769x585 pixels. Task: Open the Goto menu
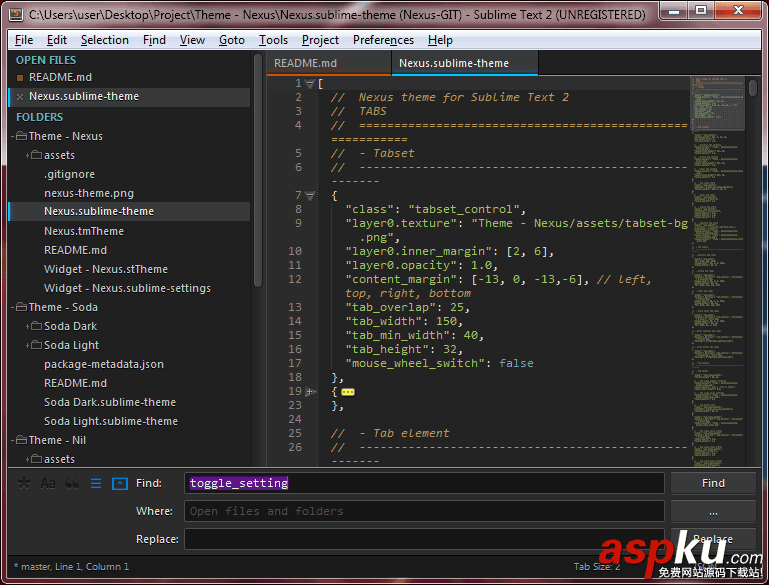[231, 40]
